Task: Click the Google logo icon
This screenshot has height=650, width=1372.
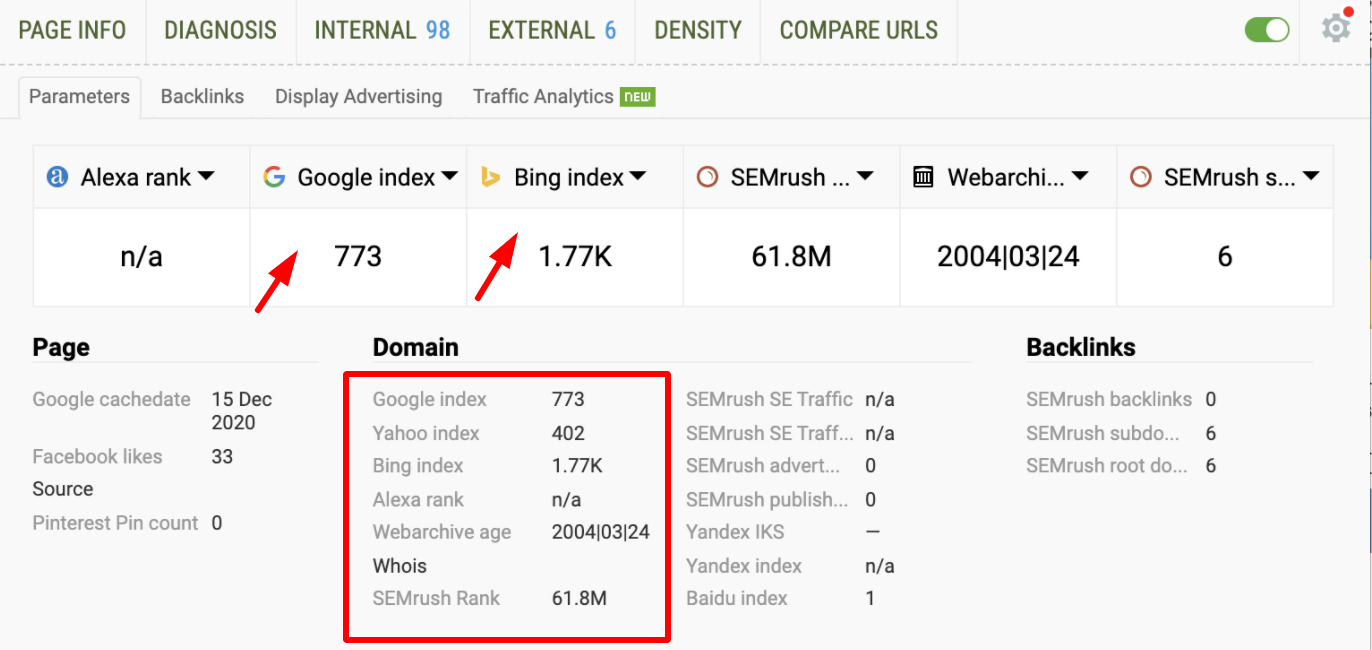Action: pos(274,177)
